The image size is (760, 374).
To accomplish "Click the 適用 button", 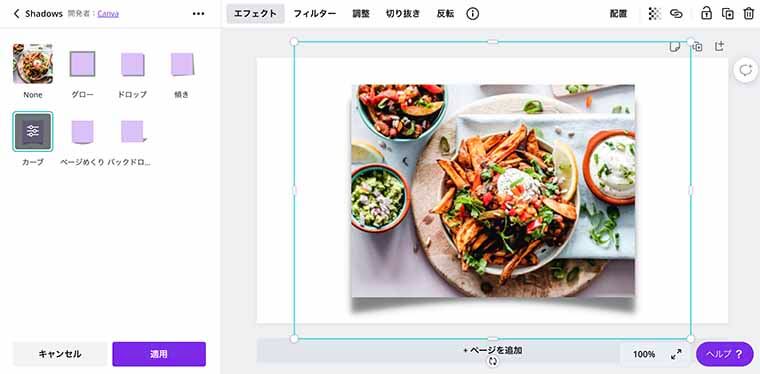I will pos(159,354).
